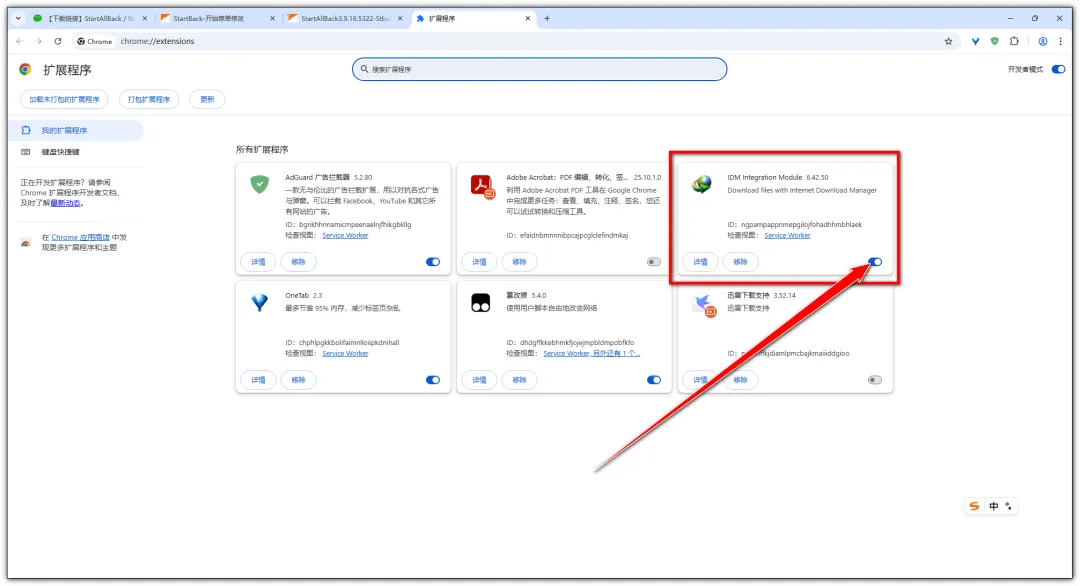The width and height of the screenshot is (1080, 586).
Task: Open 详情 for IDM Integration Module
Action: pyautogui.click(x=700, y=262)
